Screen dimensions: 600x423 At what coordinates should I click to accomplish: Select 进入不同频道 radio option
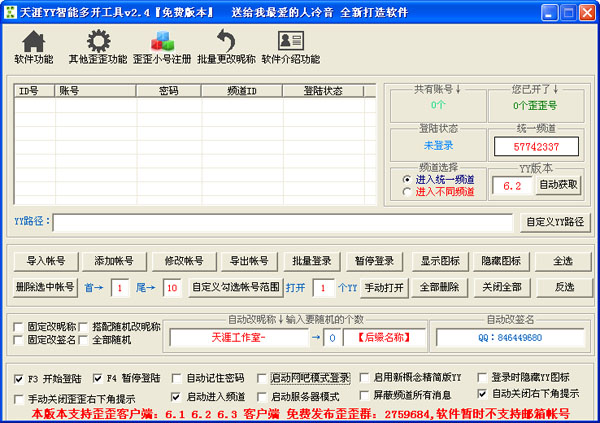click(x=407, y=192)
